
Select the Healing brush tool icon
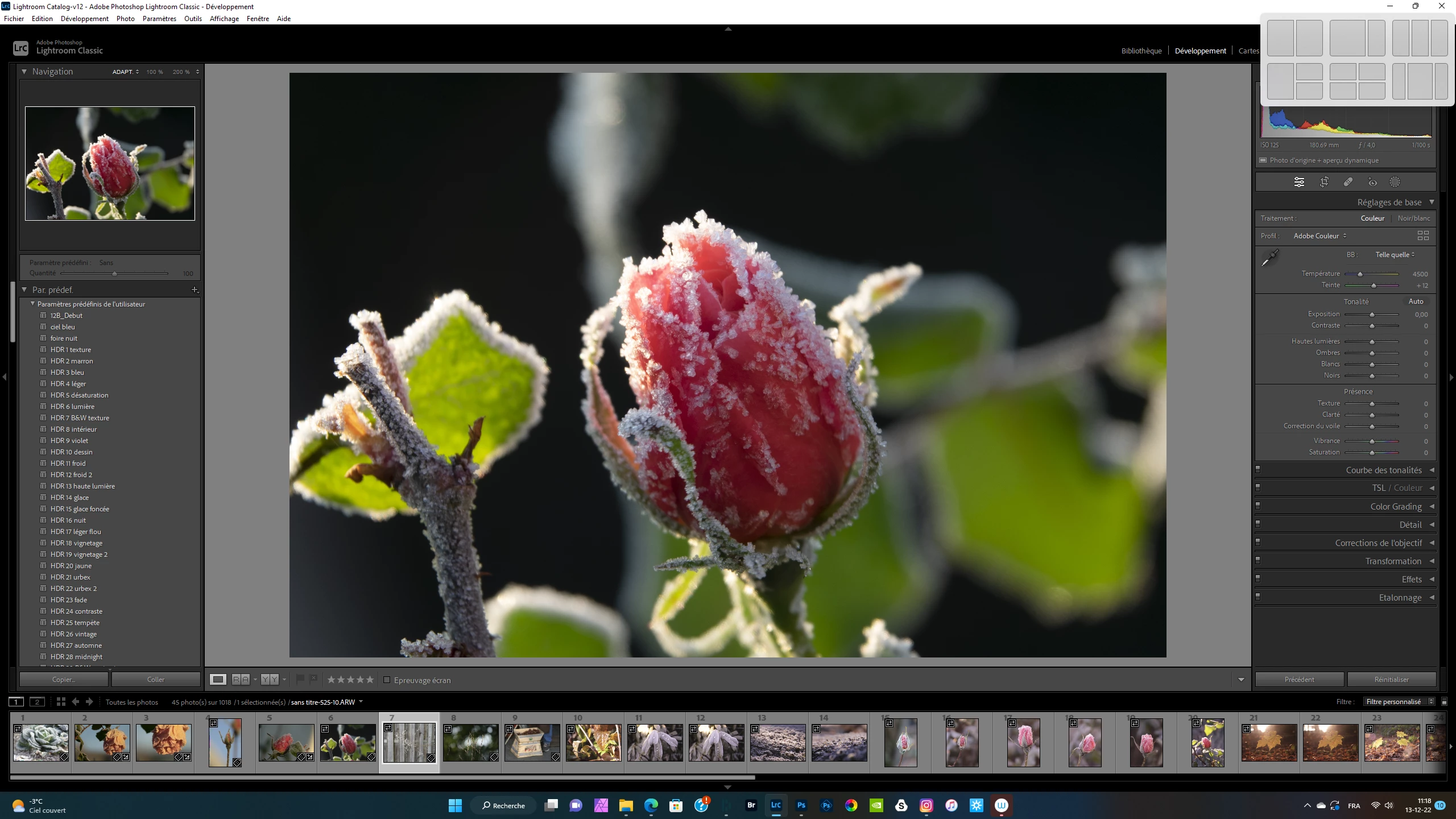(x=1348, y=182)
